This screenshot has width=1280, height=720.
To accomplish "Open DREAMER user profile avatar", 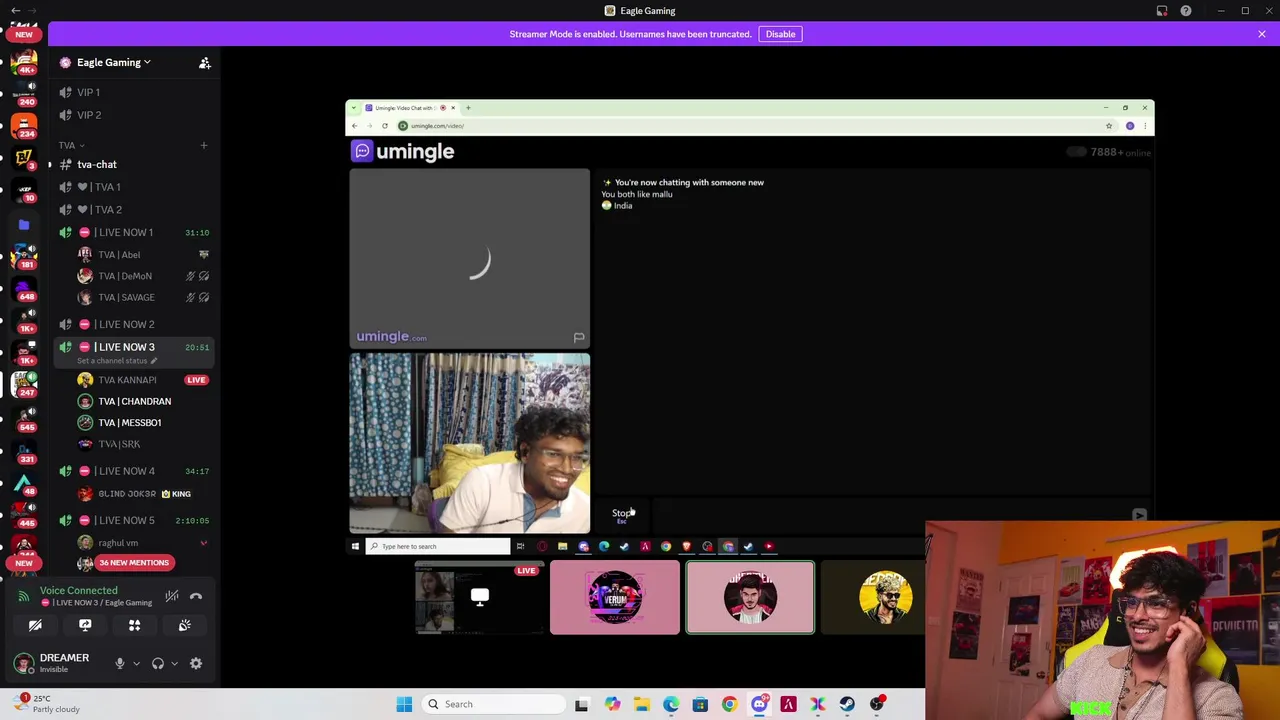I will 24,663.
